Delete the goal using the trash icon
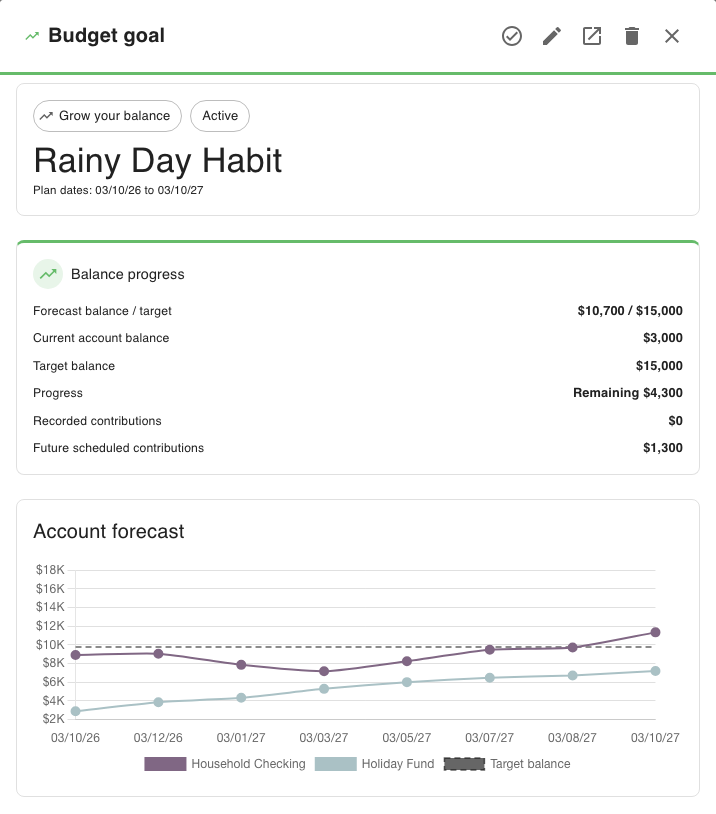This screenshot has height=814, width=716. tap(632, 36)
